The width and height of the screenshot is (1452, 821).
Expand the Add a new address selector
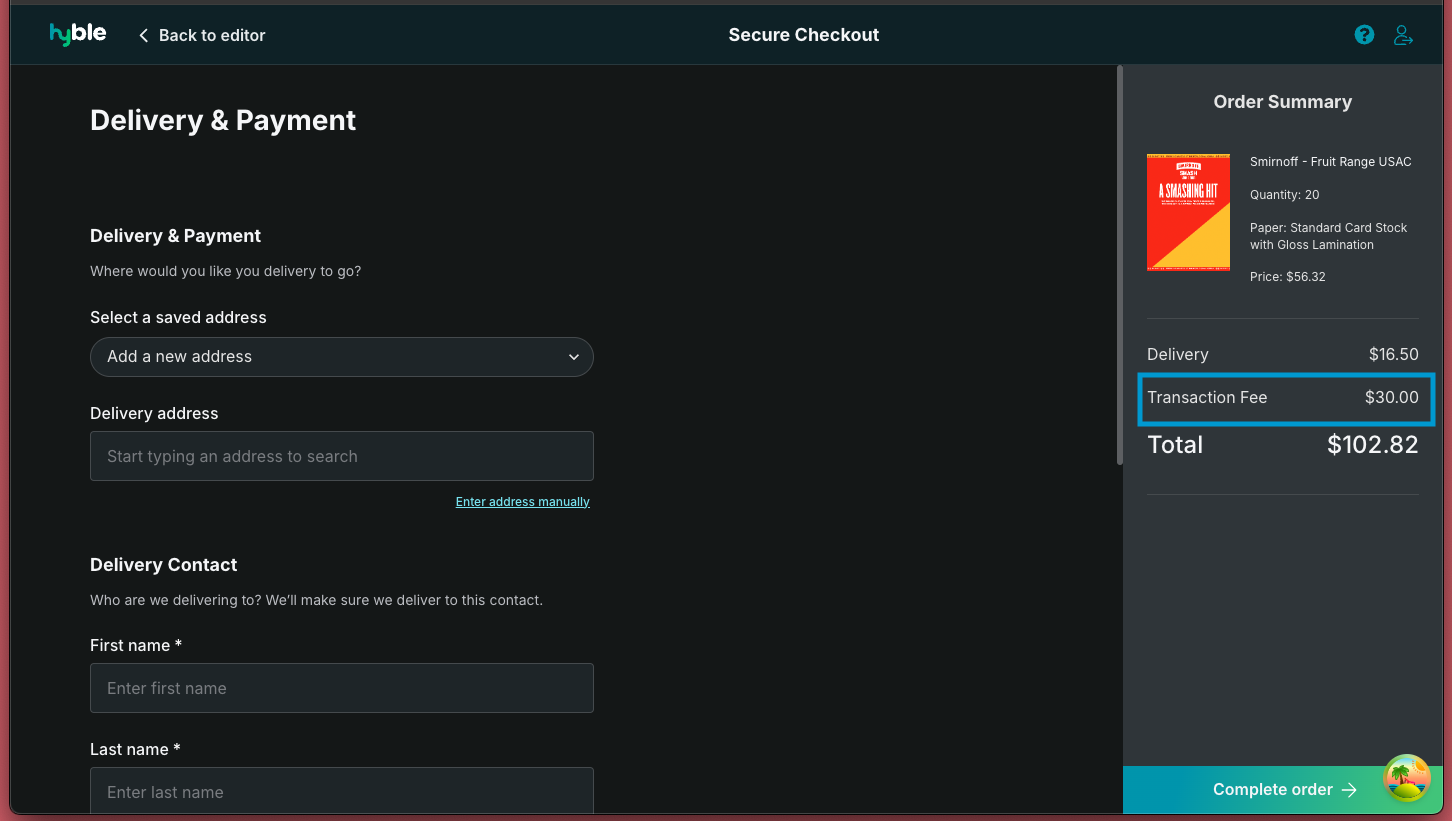pos(341,357)
